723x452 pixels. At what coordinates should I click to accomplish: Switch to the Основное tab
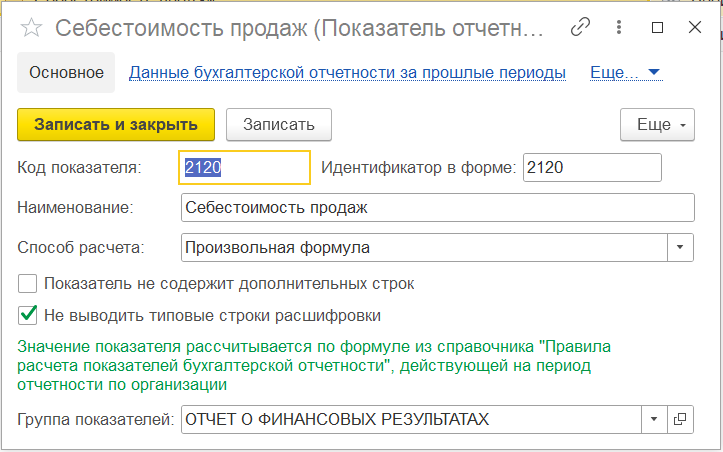[66, 72]
